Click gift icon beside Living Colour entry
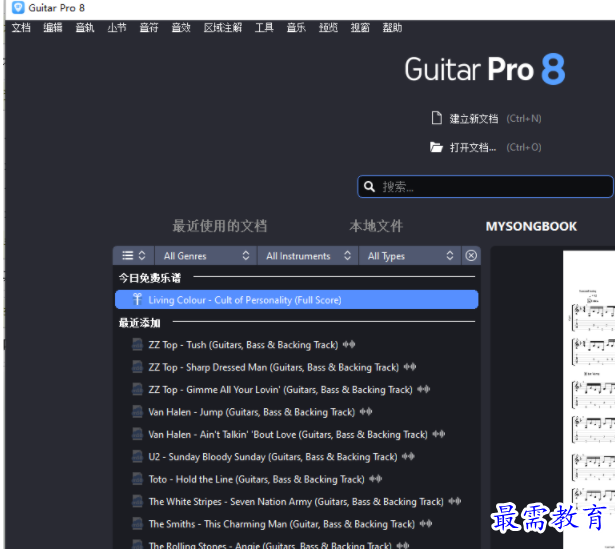The image size is (615, 549). click(x=137, y=300)
